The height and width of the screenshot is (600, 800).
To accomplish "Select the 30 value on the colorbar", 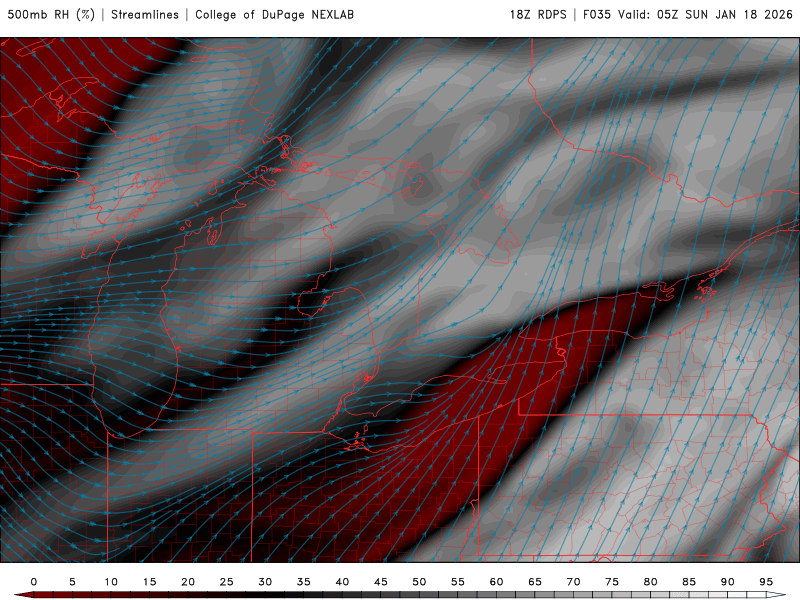I will (x=265, y=582).
